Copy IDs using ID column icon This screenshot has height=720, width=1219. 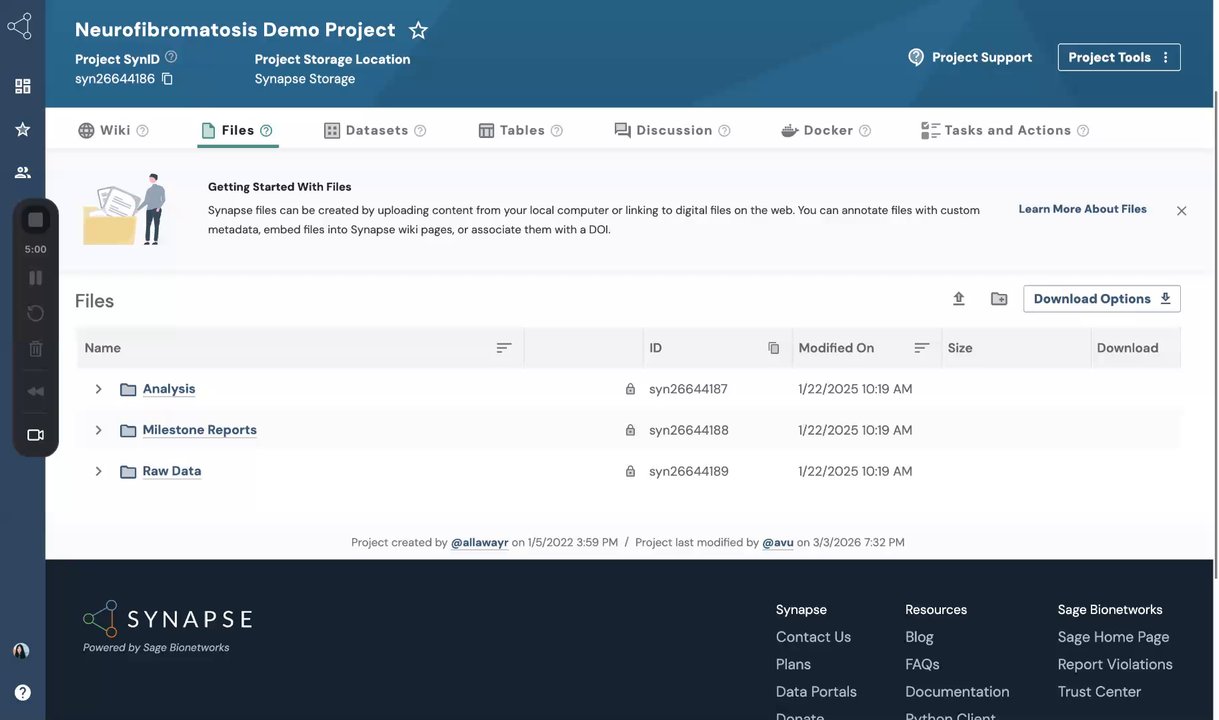coord(773,348)
